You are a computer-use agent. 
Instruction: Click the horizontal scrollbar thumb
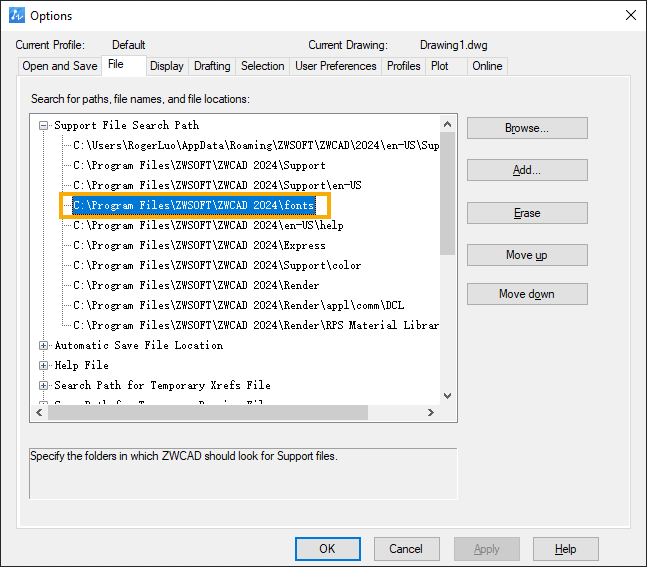tap(208, 413)
